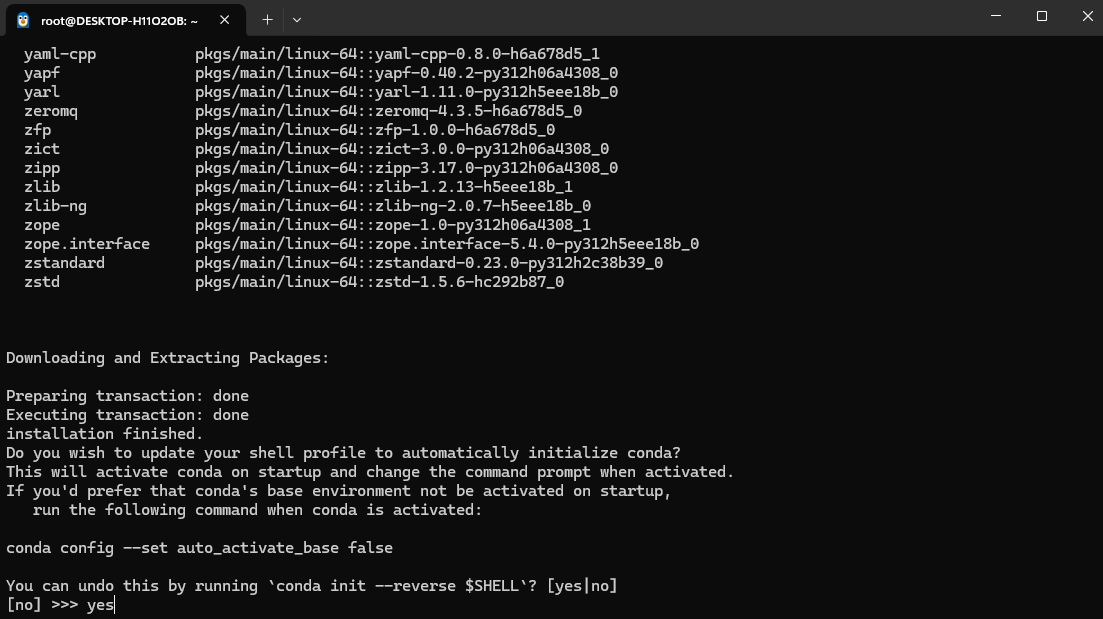Viewport: 1103px width, 619px height.
Task: Click the 'Preparing transaction: done' line
Action: click(127, 396)
